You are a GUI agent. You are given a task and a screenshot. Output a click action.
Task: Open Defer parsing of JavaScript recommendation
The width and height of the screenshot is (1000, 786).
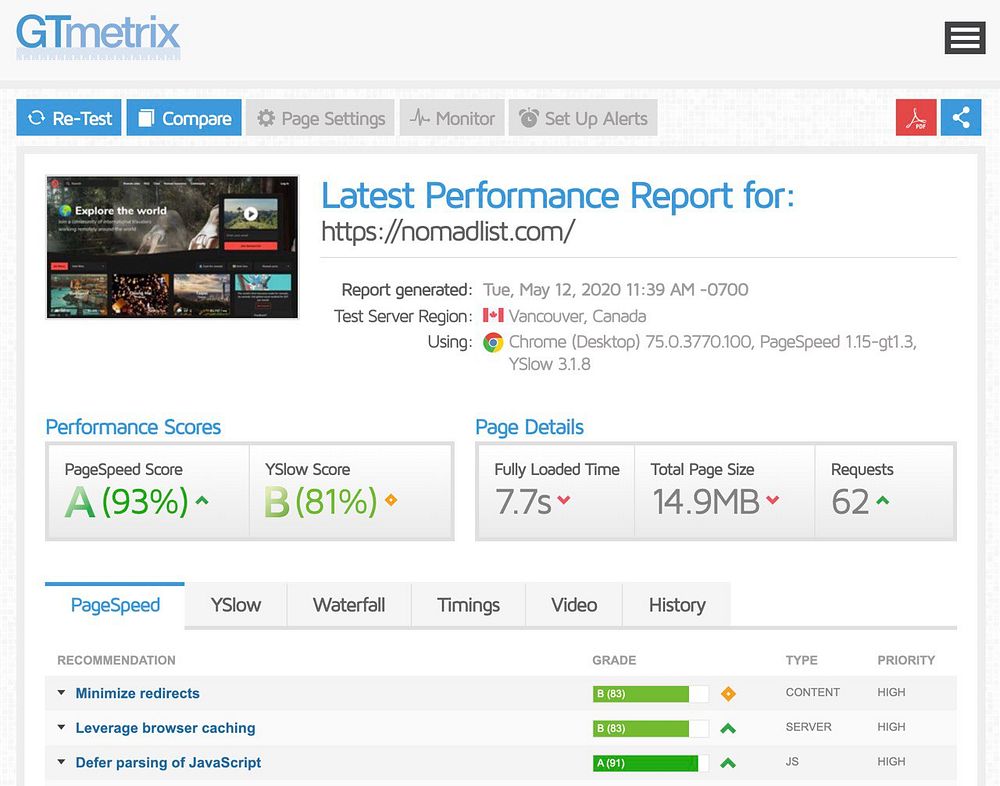click(168, 762)
